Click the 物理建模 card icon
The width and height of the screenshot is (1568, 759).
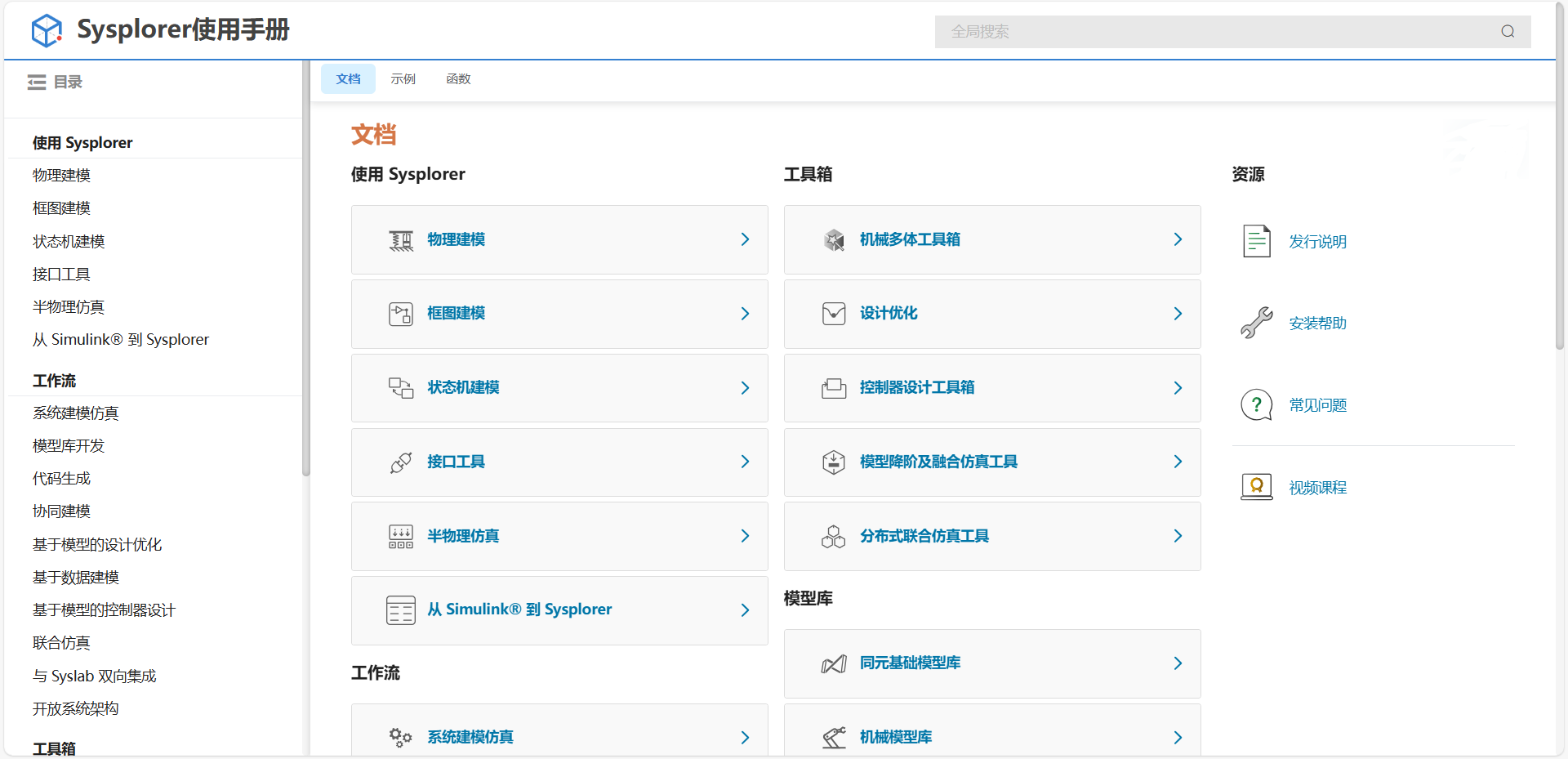[x=401, y=240]
